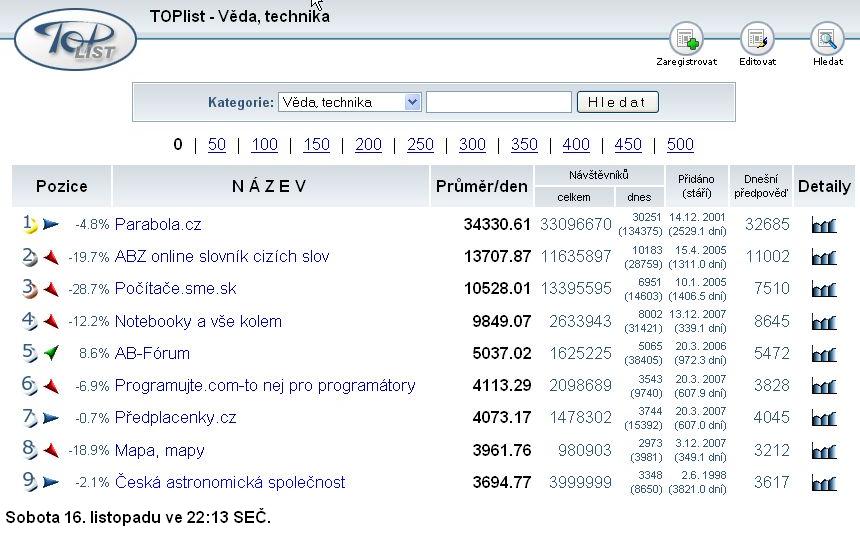Click the red down arrow beside ABZ online slovník
This screenshot has width=860, height=545.
click(51, 257)
